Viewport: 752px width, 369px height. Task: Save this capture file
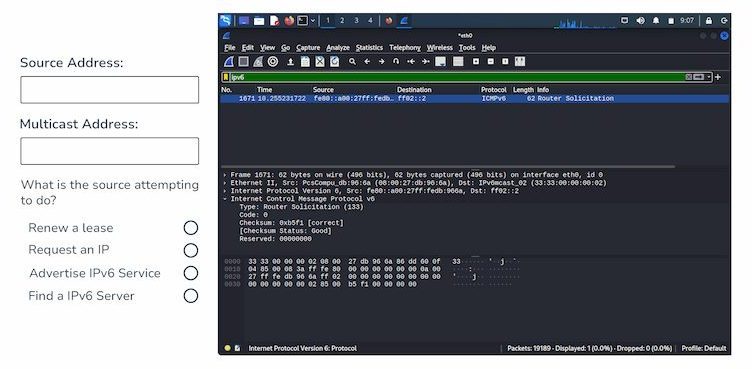[305, 61]
